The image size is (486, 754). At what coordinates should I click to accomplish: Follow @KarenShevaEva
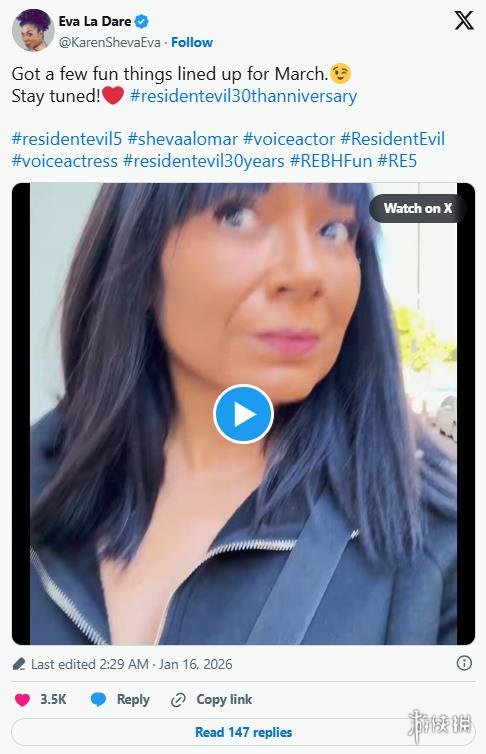[192, 42]
